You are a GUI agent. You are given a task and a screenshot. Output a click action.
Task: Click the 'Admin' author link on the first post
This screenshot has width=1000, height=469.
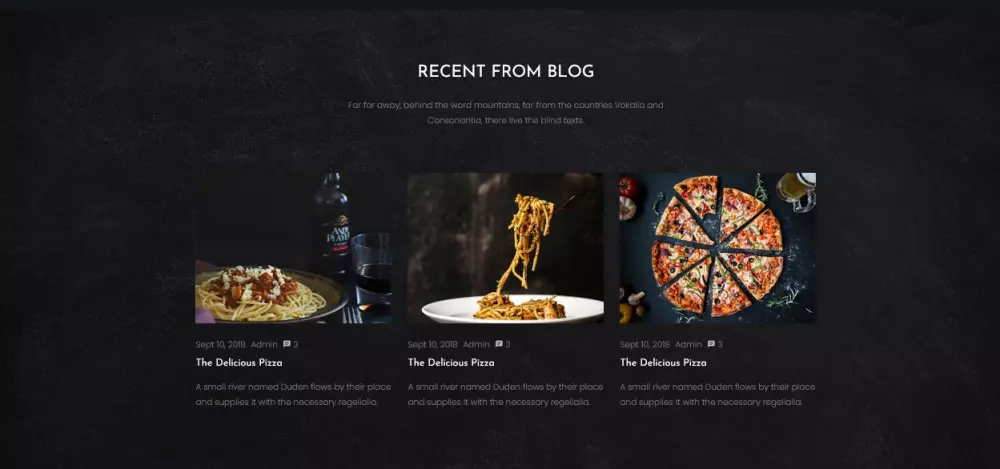click(264, 345)
